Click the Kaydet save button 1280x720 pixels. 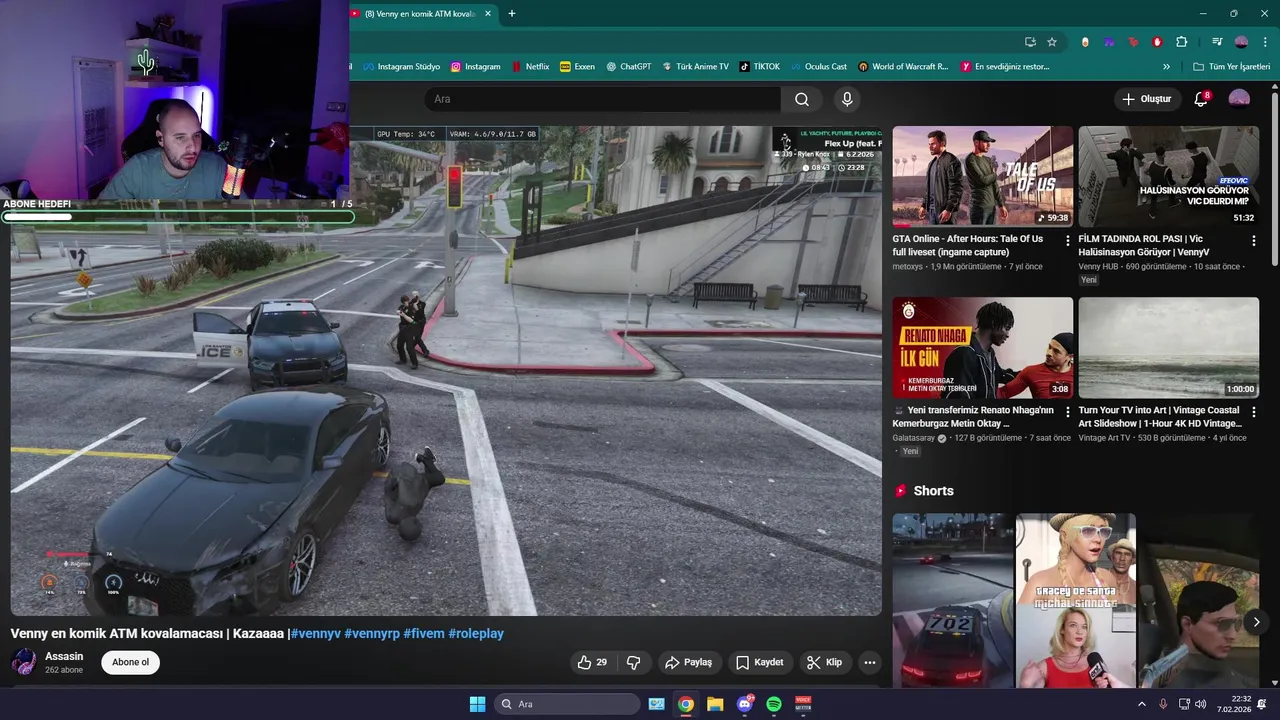click(x=760, y=662)
